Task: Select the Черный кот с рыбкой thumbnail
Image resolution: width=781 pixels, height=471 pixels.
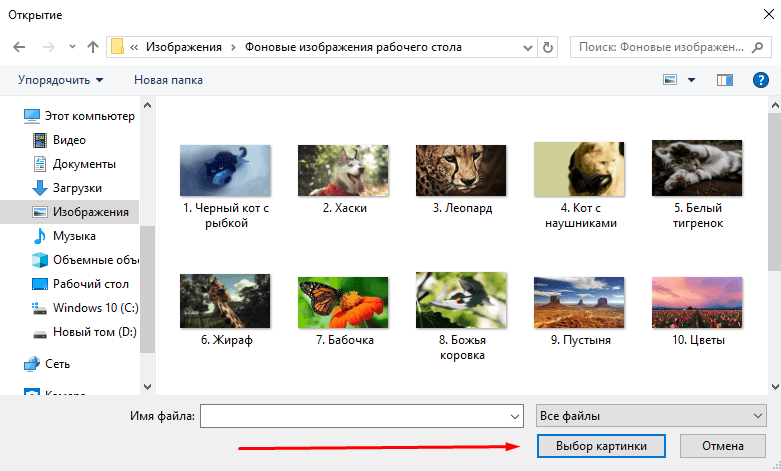Action: 225,170
